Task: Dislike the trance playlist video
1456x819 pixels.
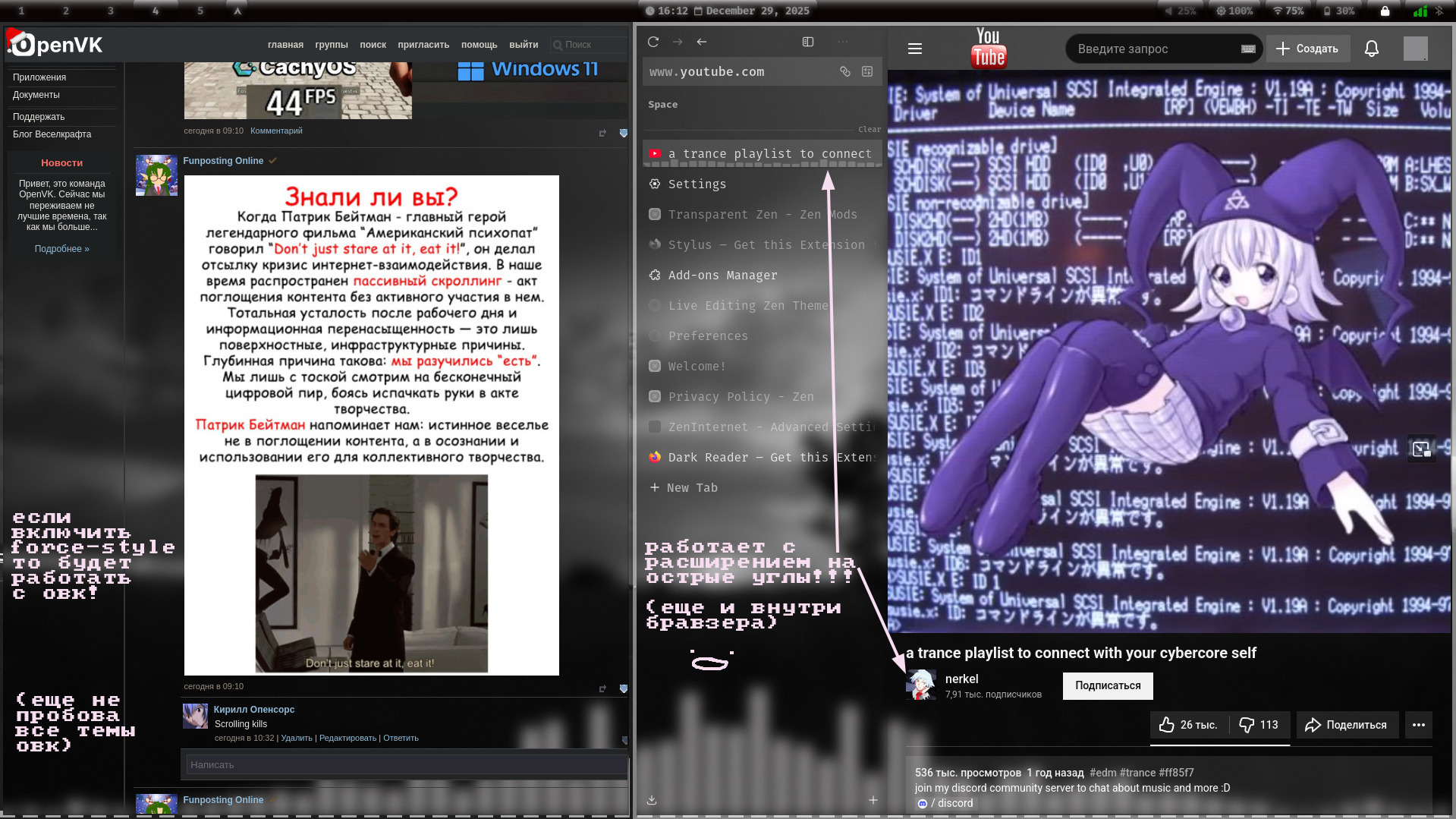Action: [1259, 725]
